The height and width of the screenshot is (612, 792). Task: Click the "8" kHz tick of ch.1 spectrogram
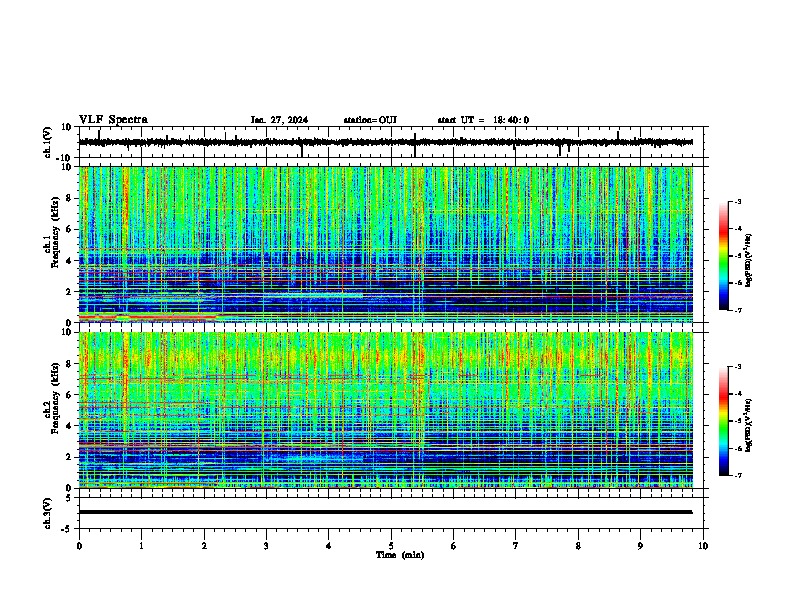click(69, 198)
